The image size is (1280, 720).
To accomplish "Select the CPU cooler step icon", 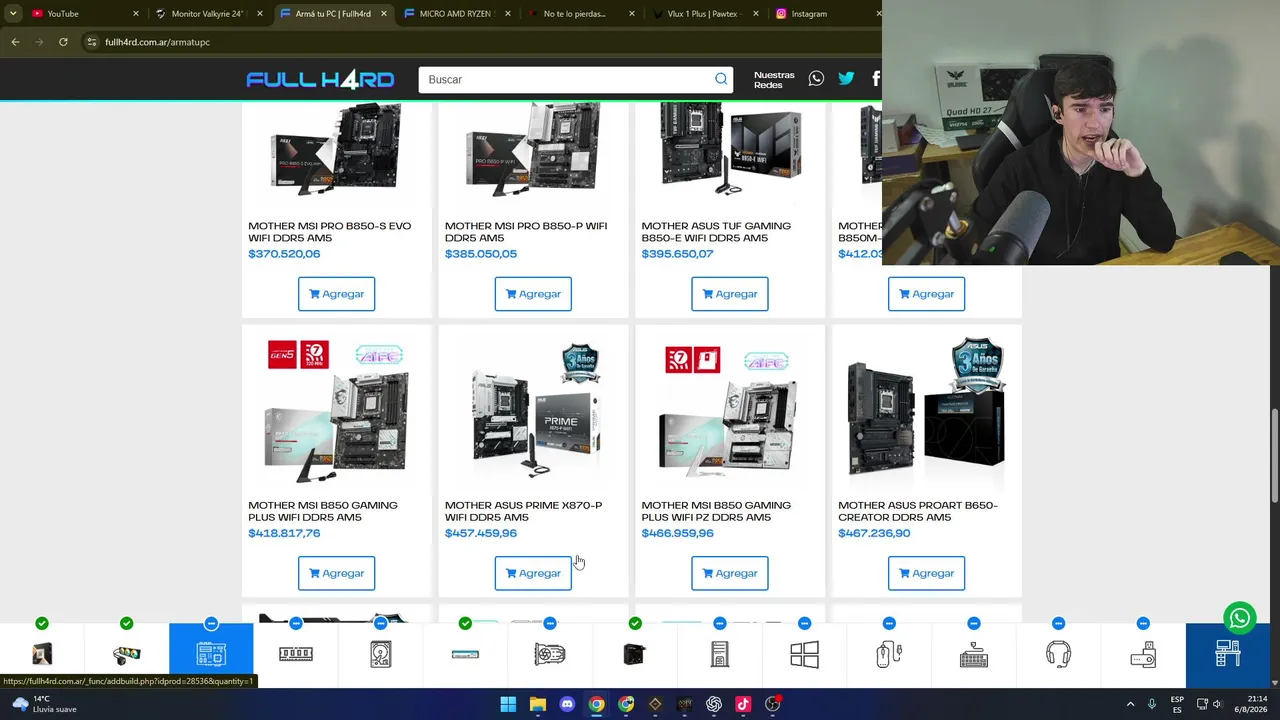I will click(x=126, y=655).
